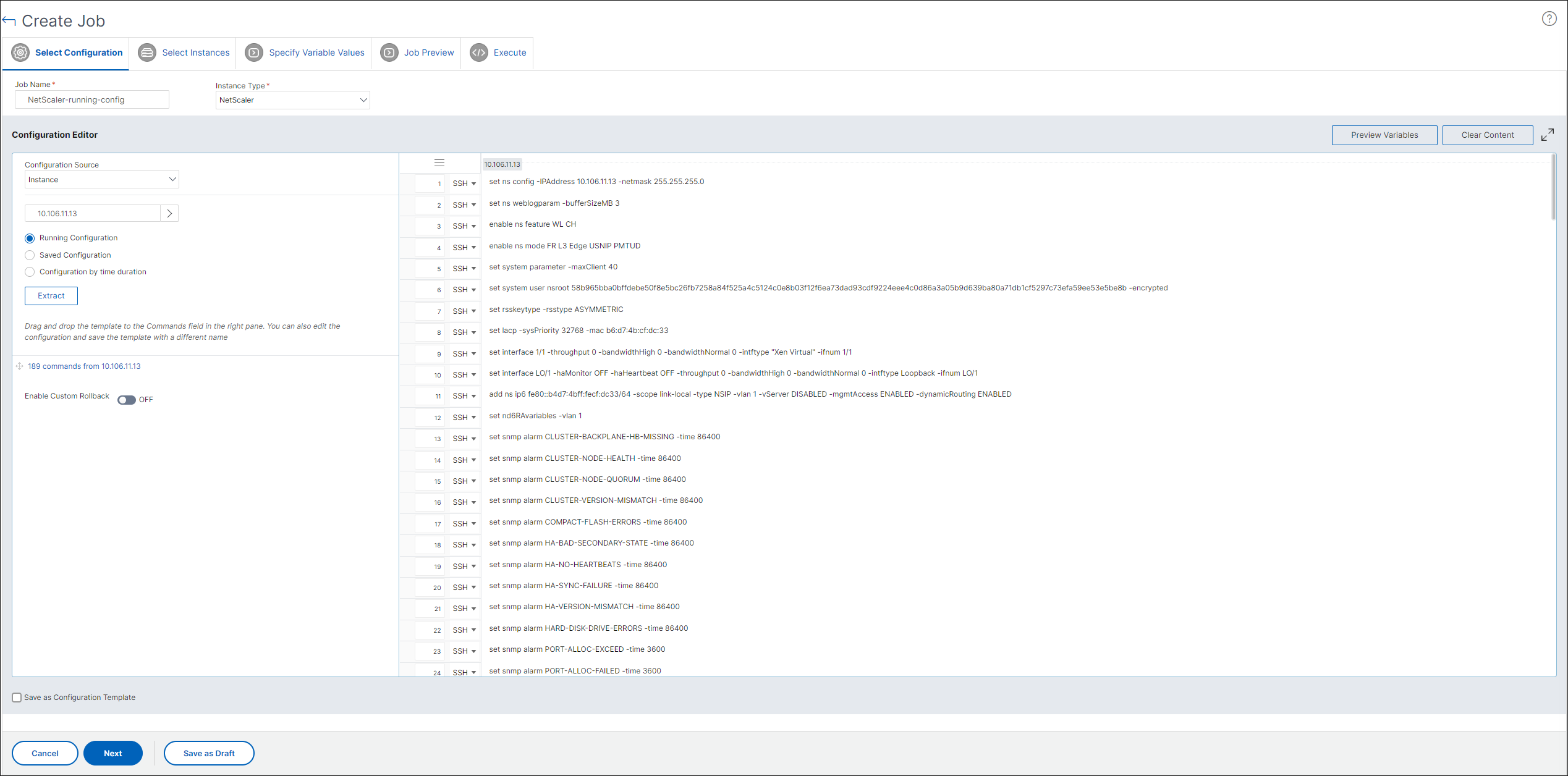Open the Instance Type dropdown

pyautogui.click(x=292, y=100)
